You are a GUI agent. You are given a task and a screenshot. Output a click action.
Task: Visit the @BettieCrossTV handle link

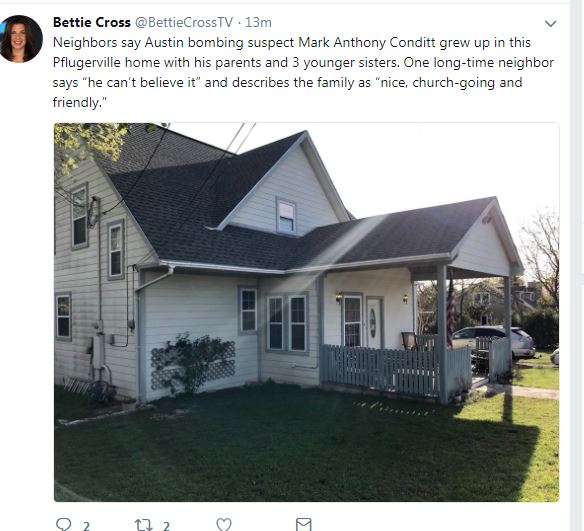click(184, 22)
